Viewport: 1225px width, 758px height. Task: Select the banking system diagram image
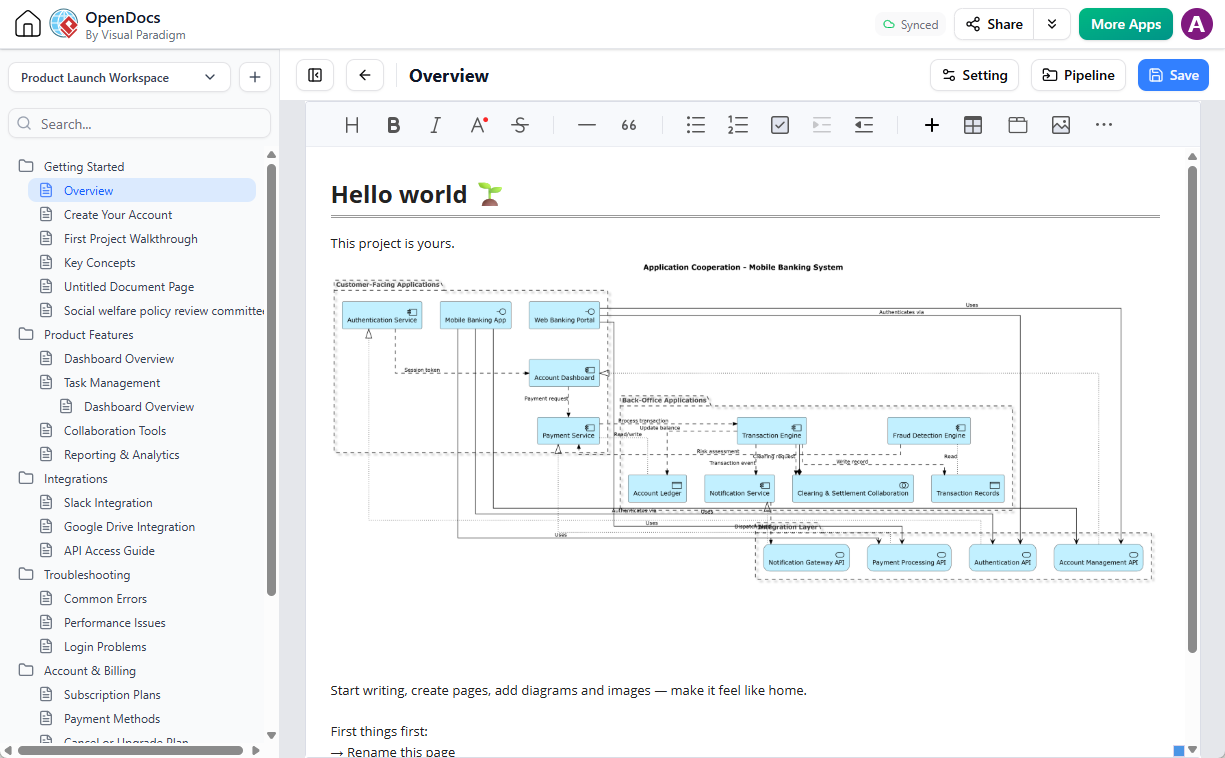[742, 422]
